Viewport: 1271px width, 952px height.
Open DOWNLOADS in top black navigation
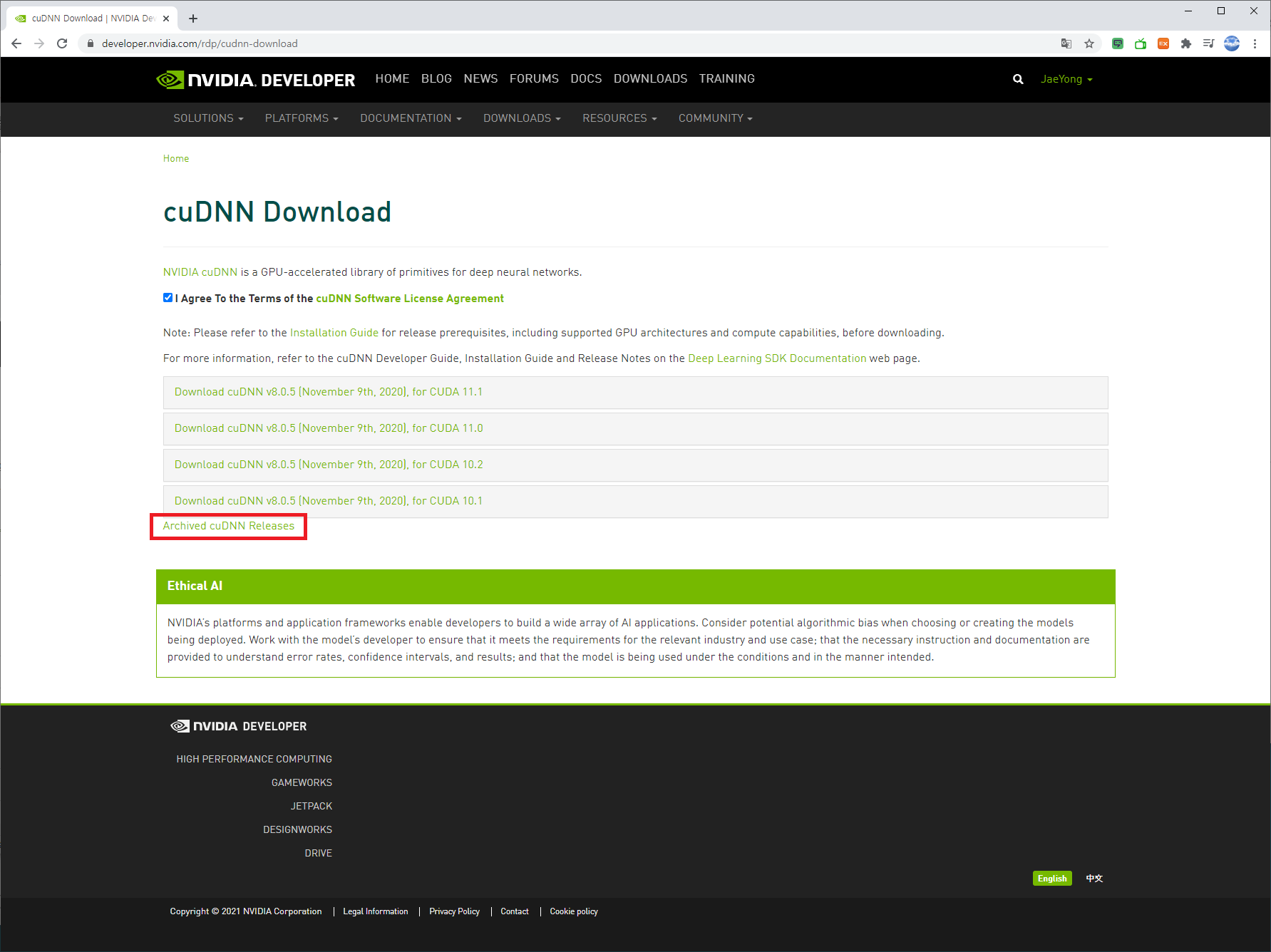pyautogui.click(x=650, y=78)
